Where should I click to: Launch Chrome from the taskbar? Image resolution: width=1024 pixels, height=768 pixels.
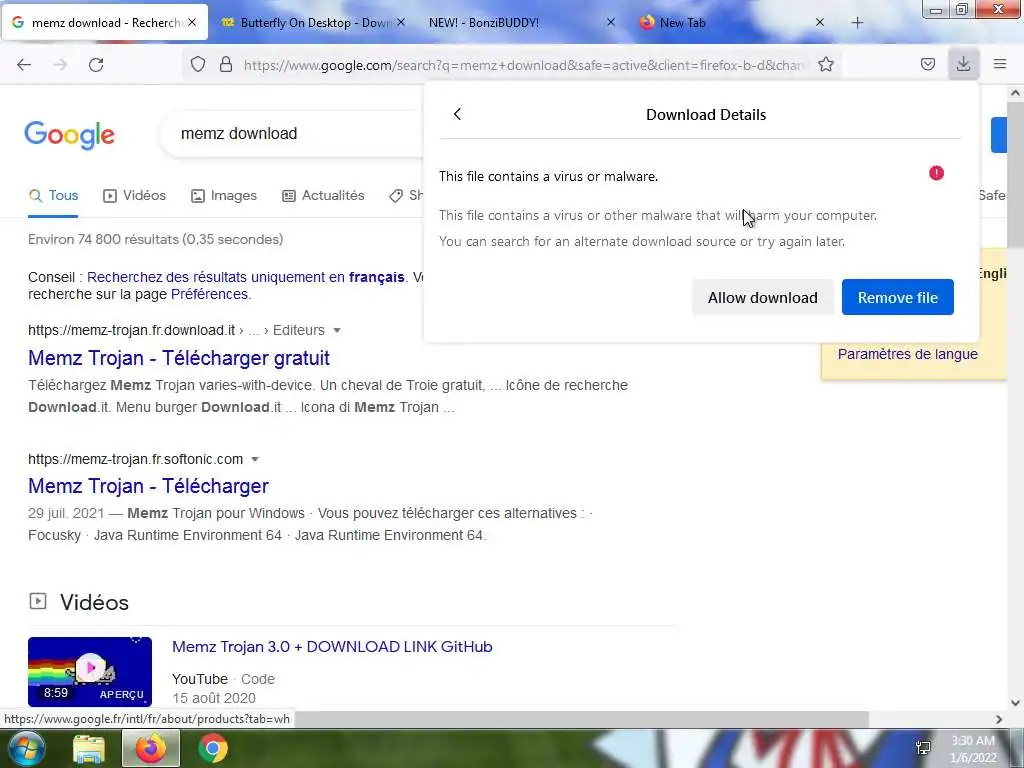213,748
